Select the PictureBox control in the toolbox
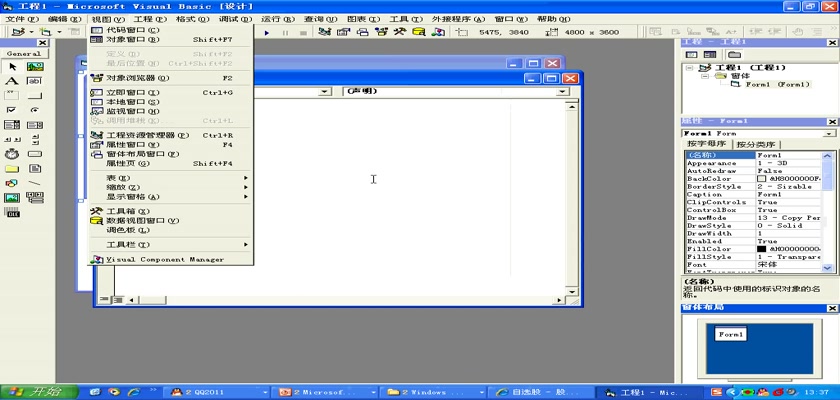The width and height of the screenshot is (840, 400). click(35, 66)
